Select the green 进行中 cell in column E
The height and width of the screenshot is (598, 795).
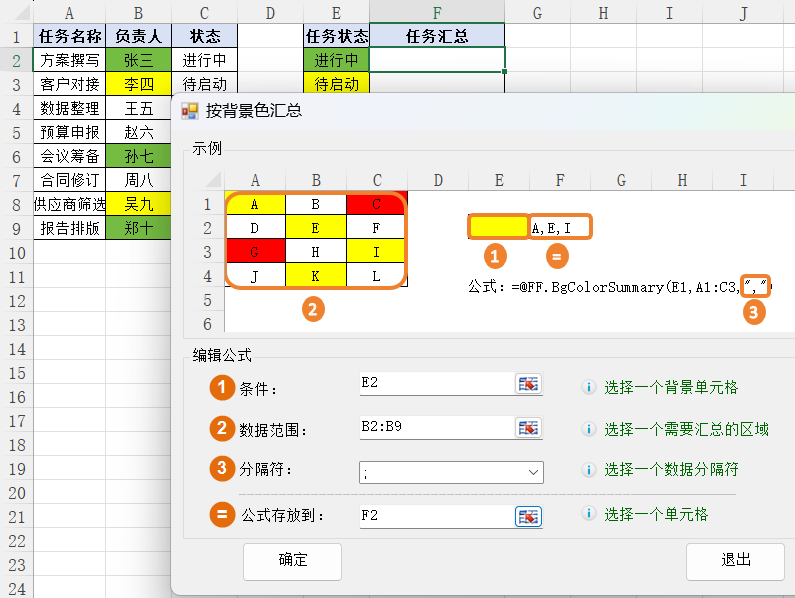[336, 60]
